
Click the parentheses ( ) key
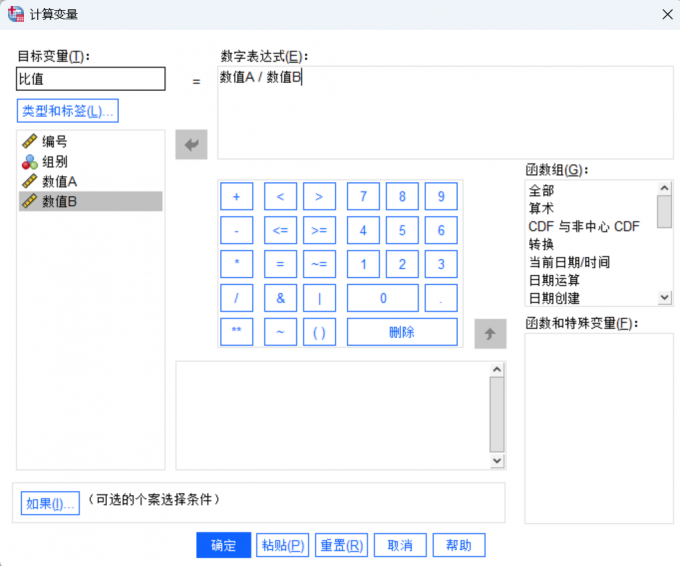319,332
